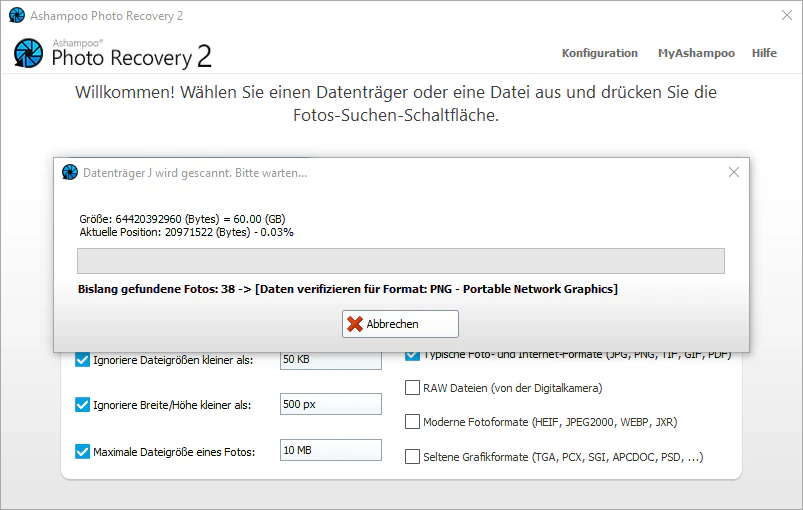The width and height of the screenshot is (803, 510).
Task: Click the aperture icon in scan dialog title
Action: click(70, 173)
